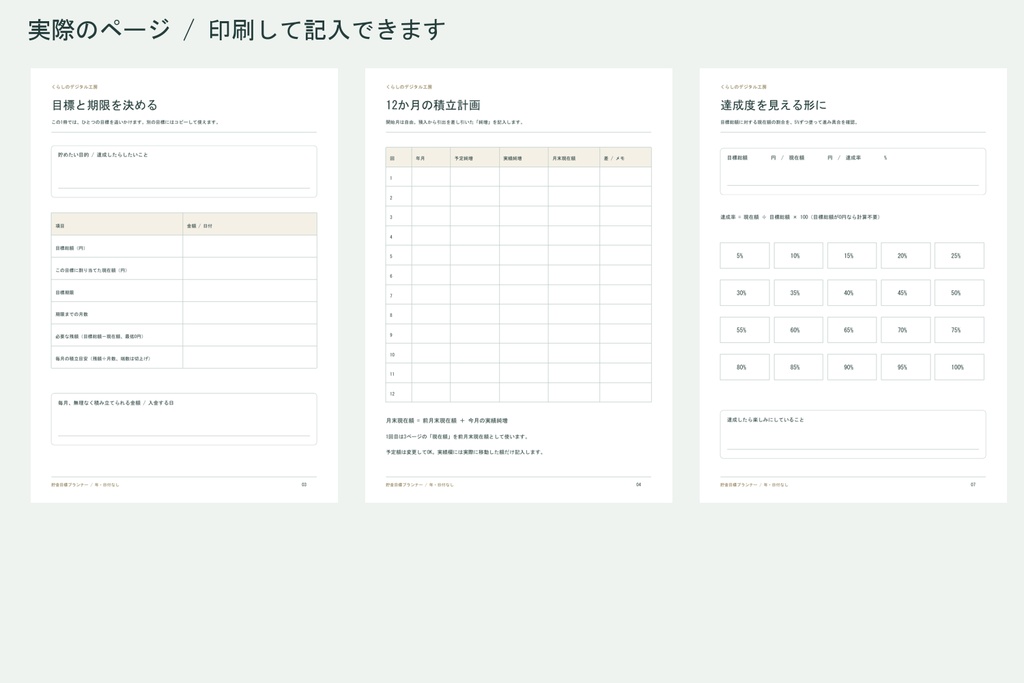Image resolution: width=1024 pixels, height=683 pixels.
Task: Click page number 03 in footer
Action: coord(304,484)
